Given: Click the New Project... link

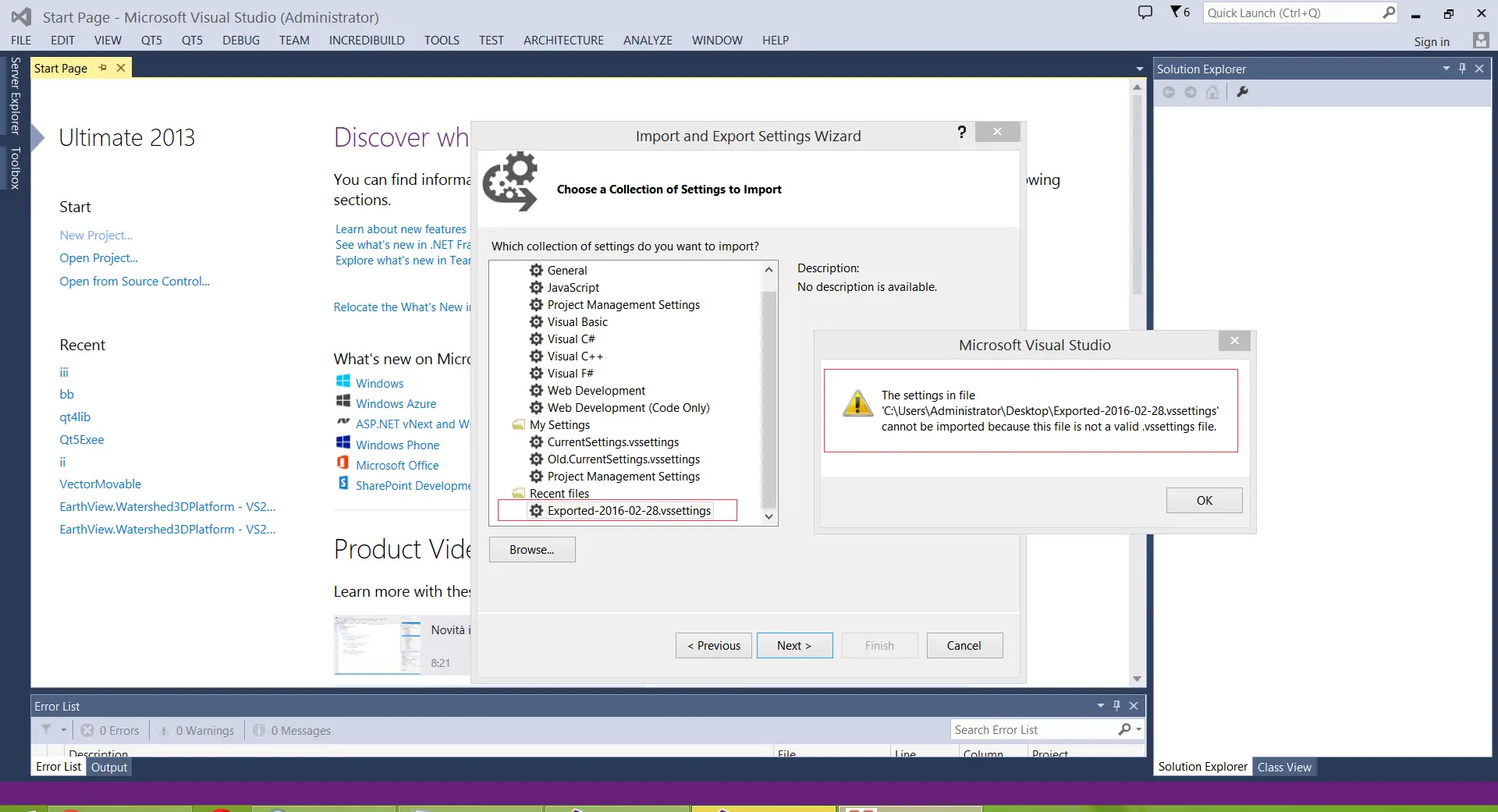Looking at the screenshot, I should coord(96,235).
